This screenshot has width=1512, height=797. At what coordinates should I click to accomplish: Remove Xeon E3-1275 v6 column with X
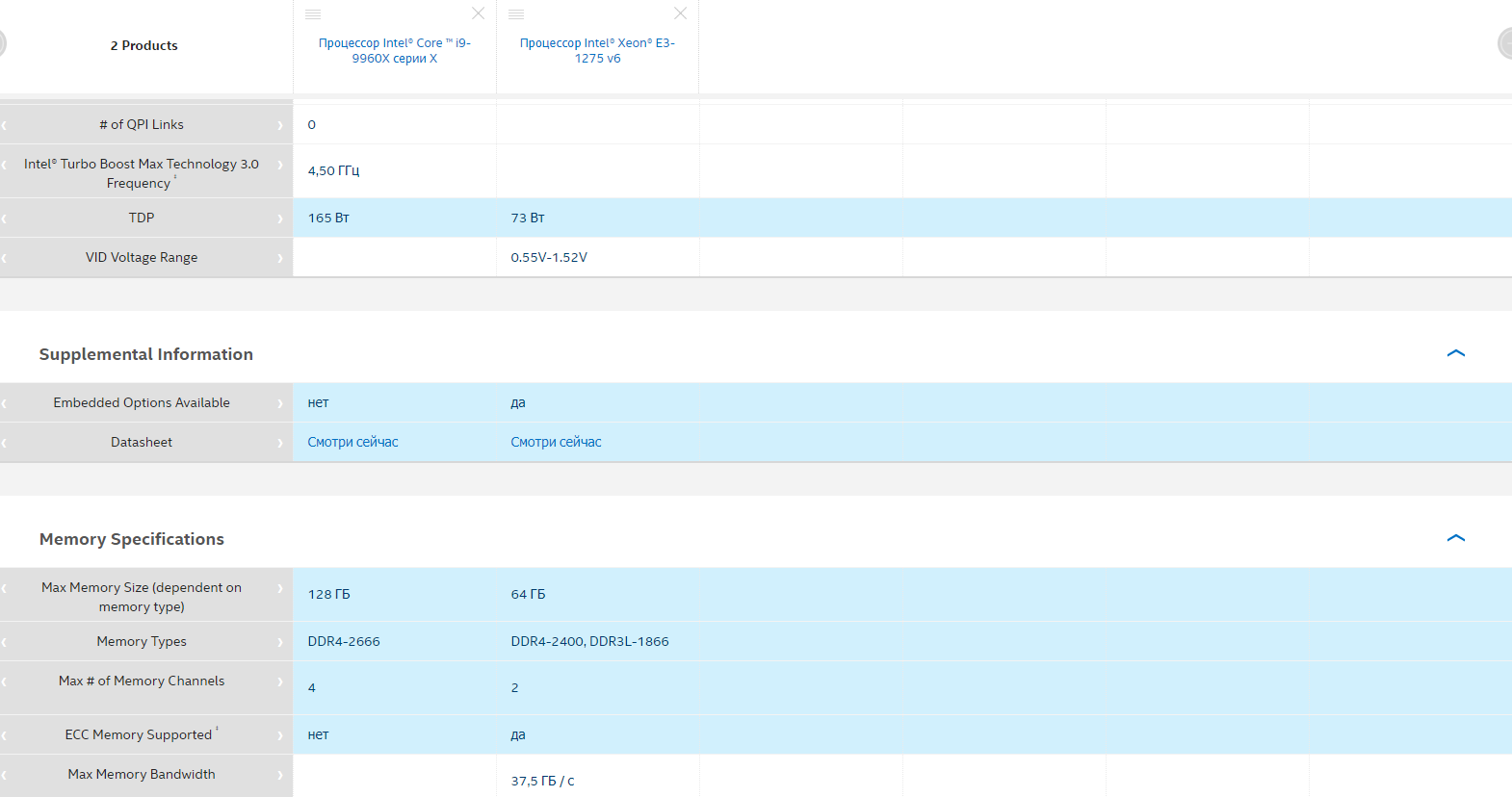(x=681, y=13)
